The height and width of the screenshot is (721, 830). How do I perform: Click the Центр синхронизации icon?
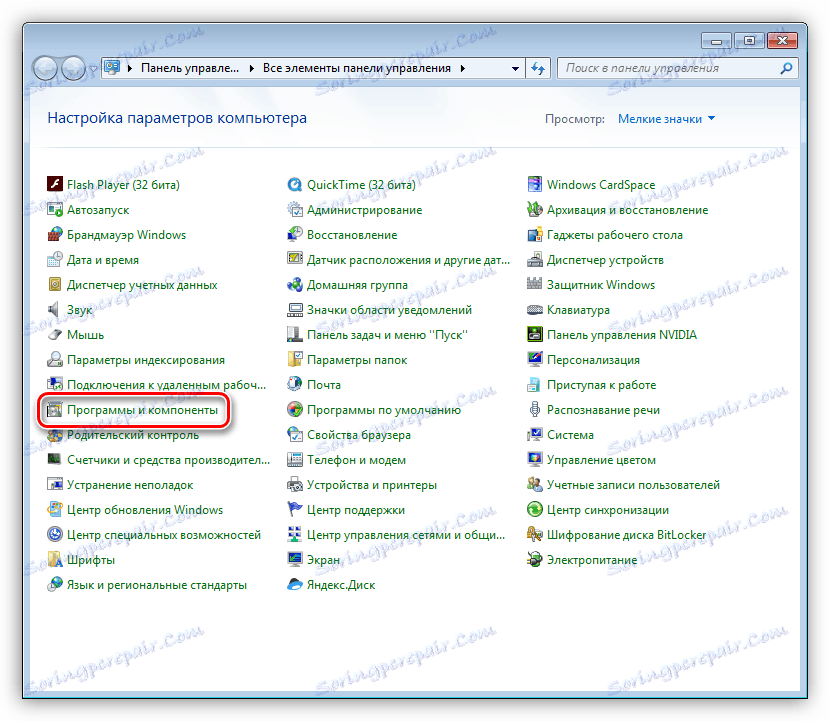pyautogui.click(x=535, y=509)
